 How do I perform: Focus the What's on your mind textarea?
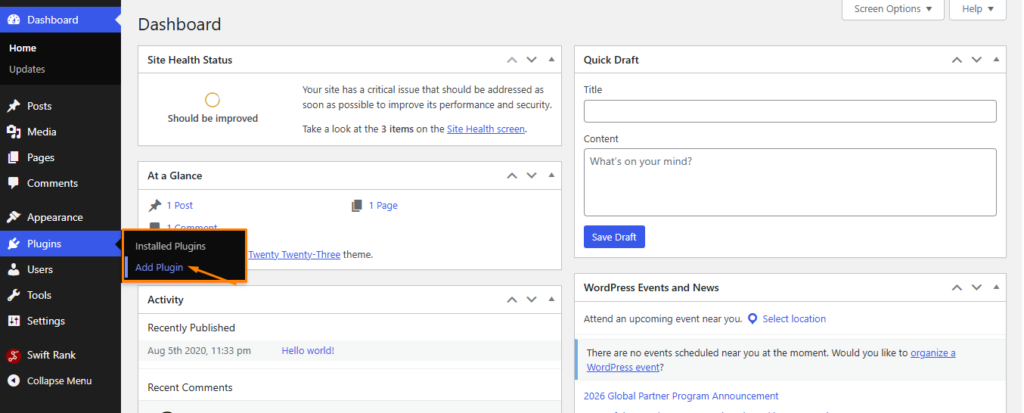pyautogui.click(x=790, y=182)
